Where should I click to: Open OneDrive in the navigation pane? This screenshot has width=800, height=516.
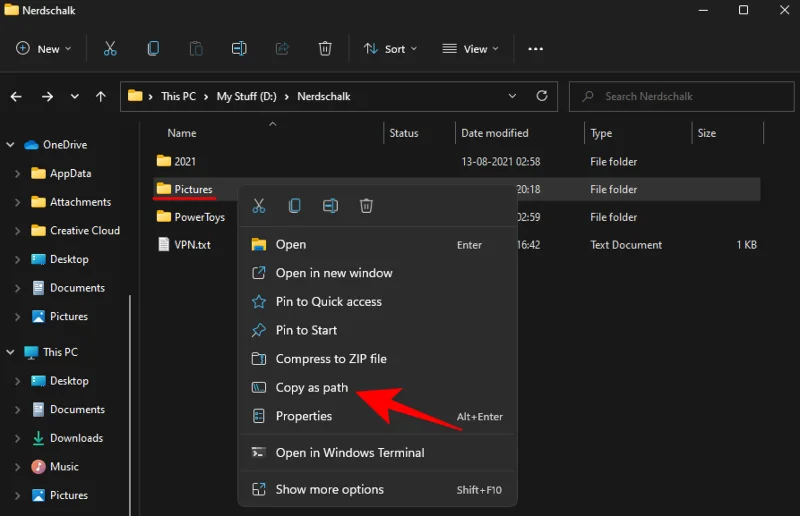click(x=65, y=145)
